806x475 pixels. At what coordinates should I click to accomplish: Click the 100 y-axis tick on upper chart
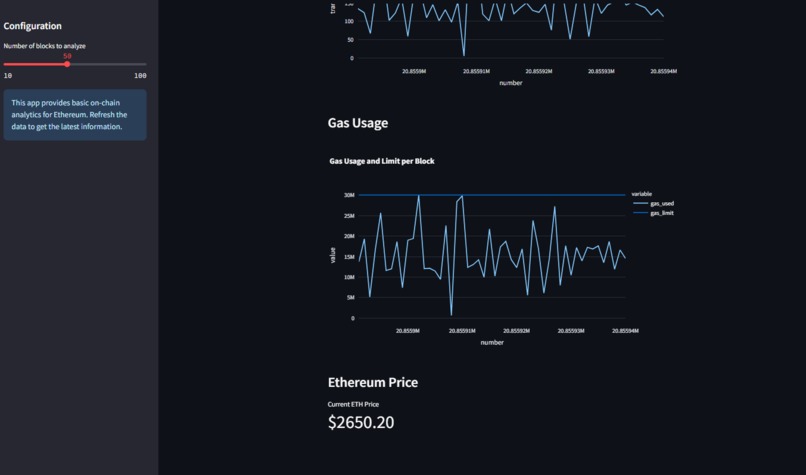click(x=349, y=22)
